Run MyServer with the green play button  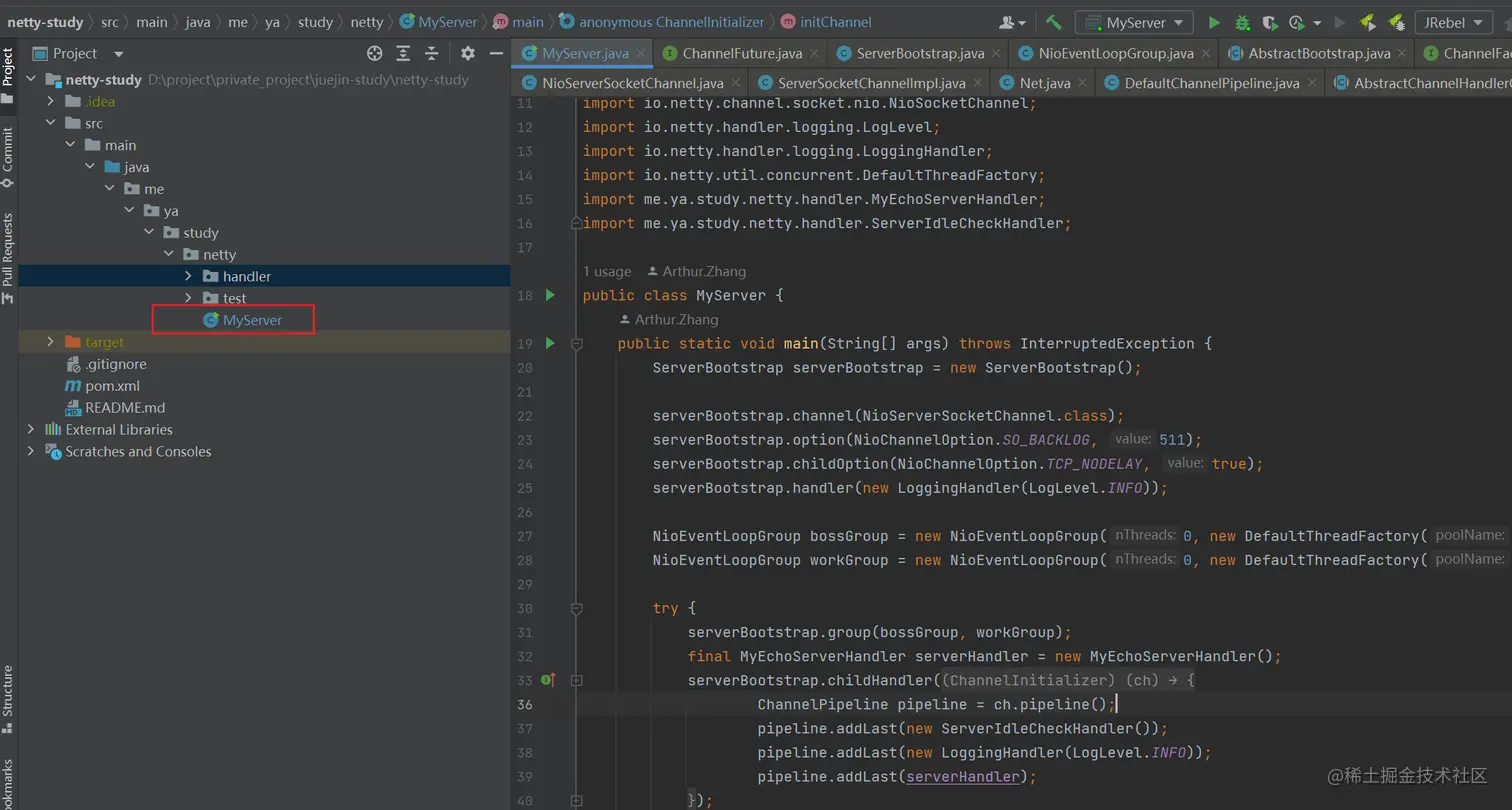(1214, 22)
